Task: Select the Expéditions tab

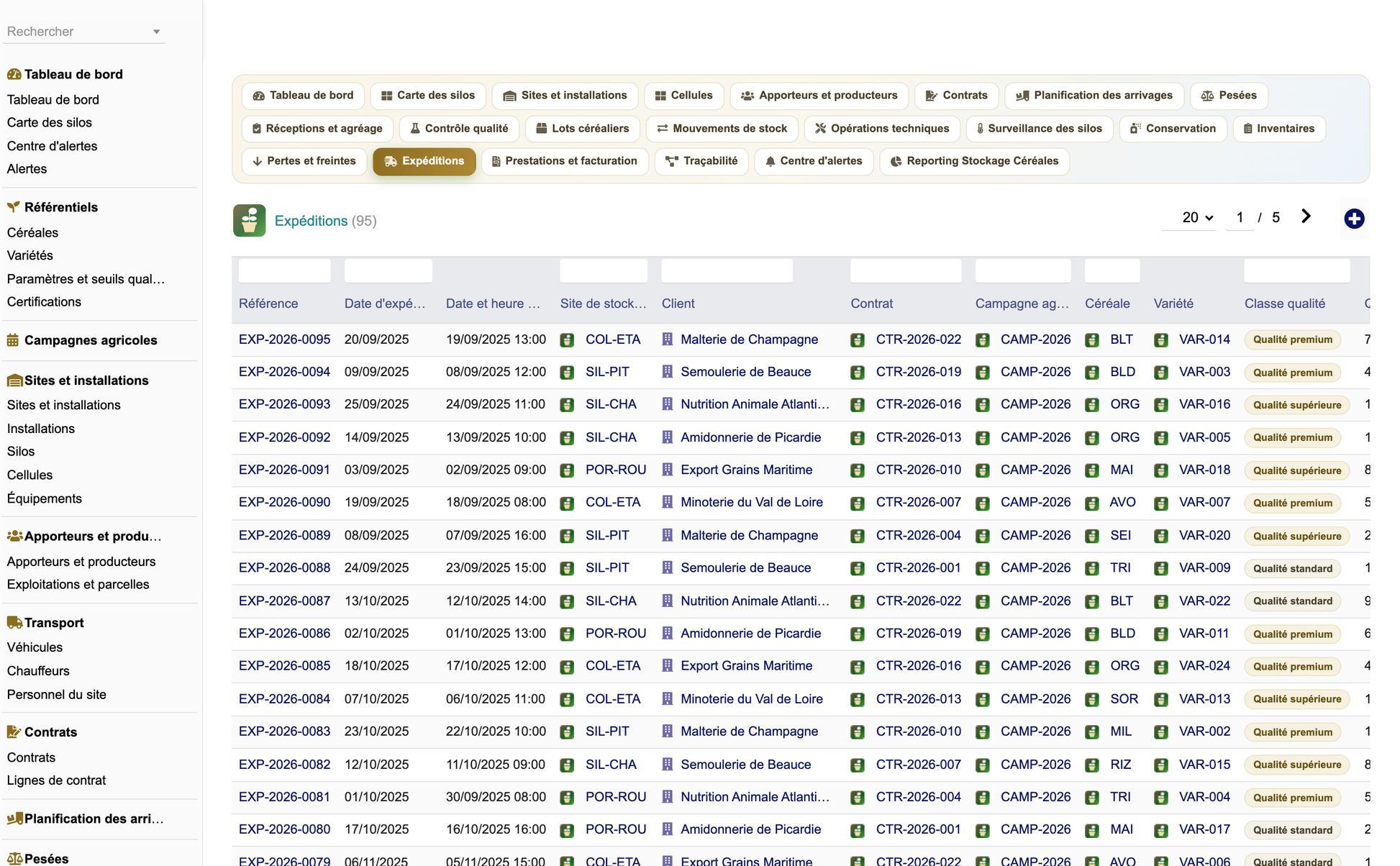Action: coord(424,161)
